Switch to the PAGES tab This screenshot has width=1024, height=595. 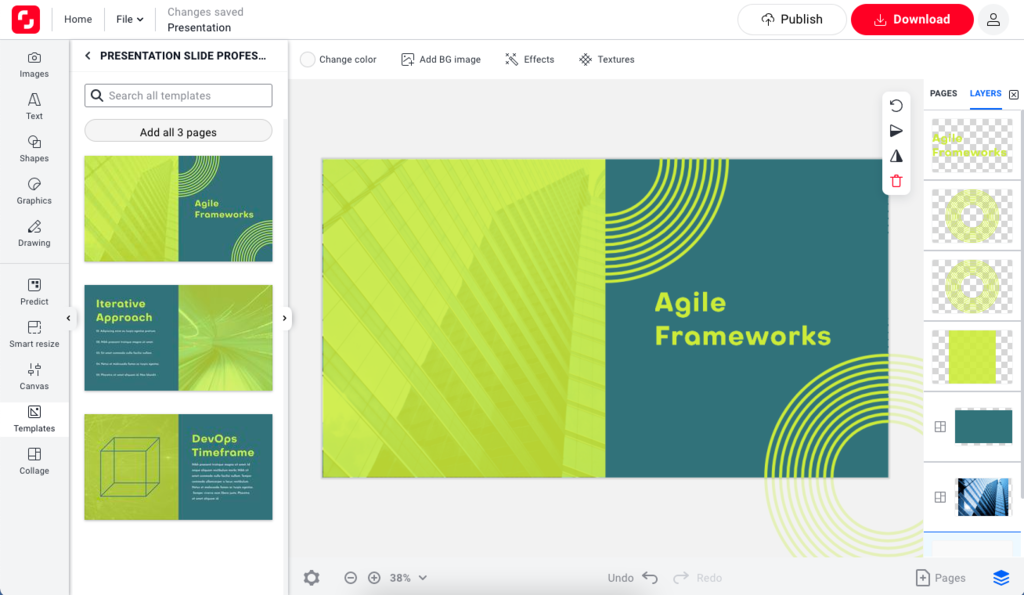(x=943, y=93)
